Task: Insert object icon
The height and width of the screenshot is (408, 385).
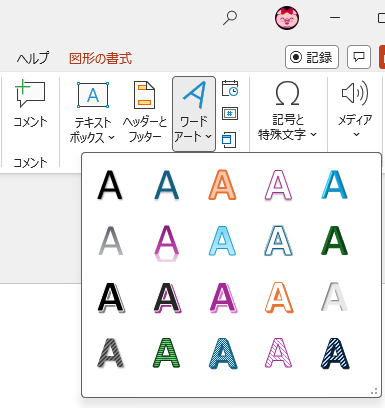Action: point(229,140)
